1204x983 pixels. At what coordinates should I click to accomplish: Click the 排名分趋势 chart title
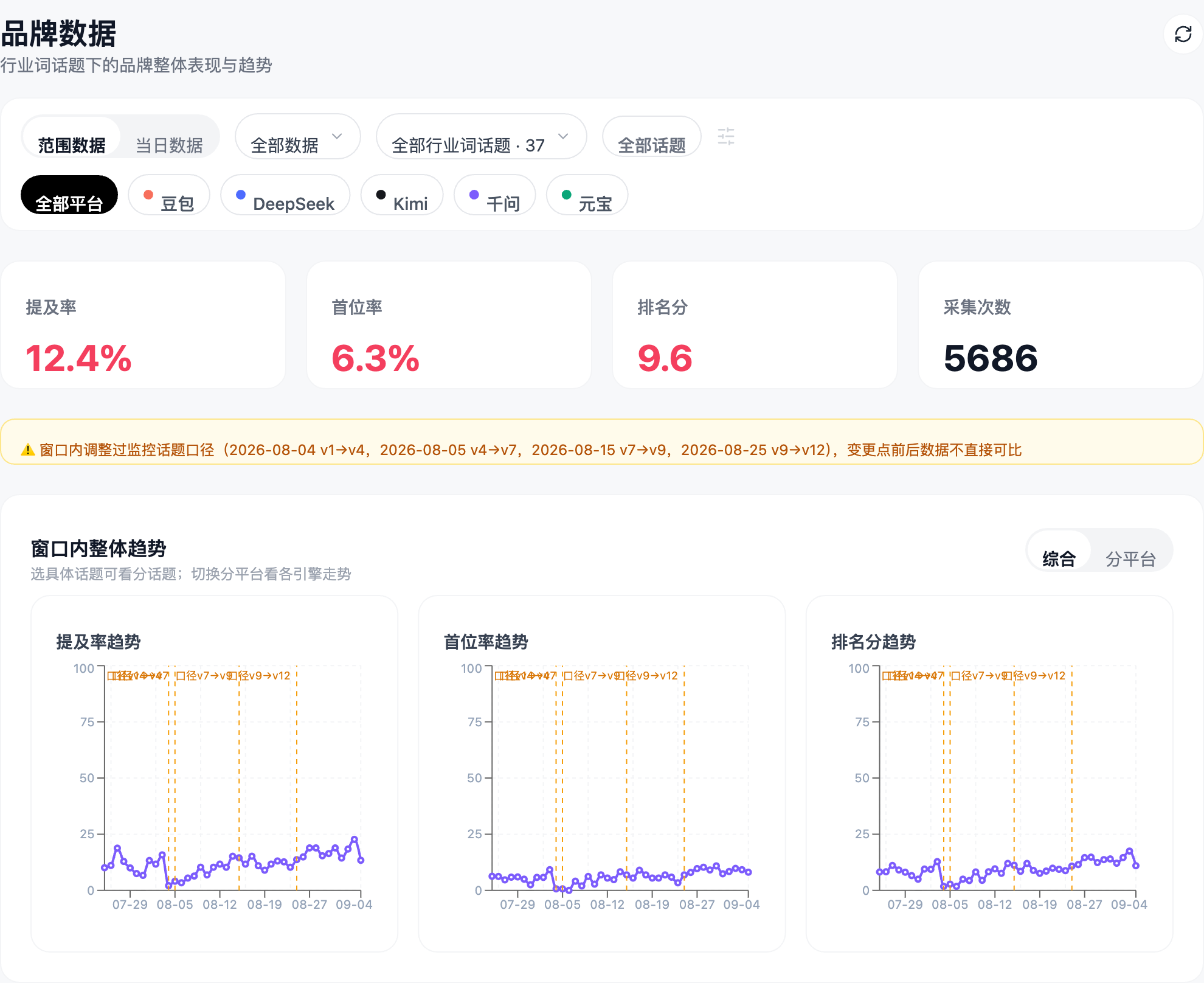click(x=873, y=642)
